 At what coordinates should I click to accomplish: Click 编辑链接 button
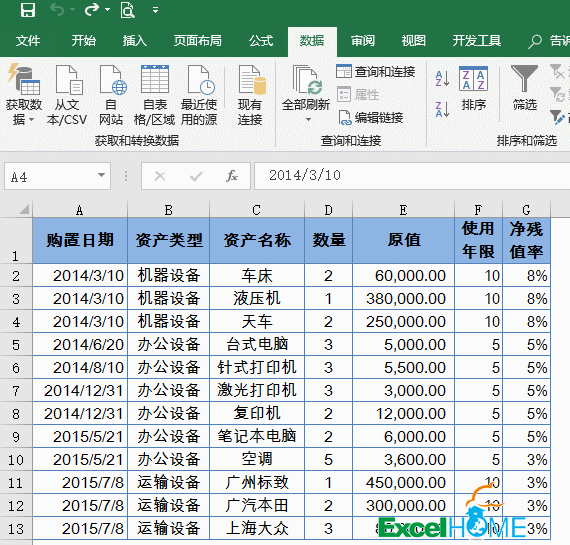coord(370,117)
